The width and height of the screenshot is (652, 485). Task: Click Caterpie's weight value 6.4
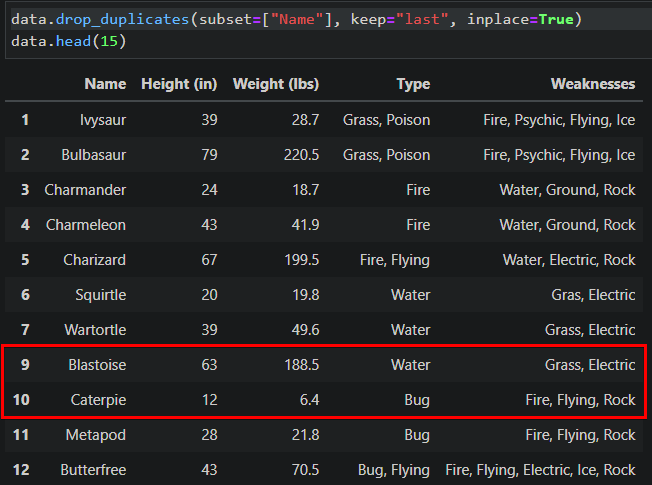coord(309,399)
